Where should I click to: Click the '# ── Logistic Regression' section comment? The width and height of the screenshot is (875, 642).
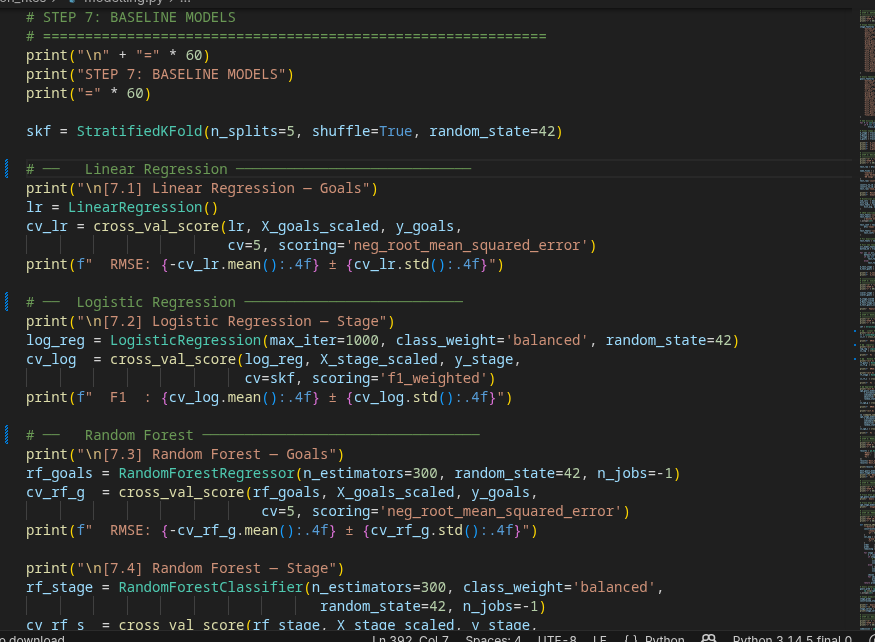[x=244, y=302]
